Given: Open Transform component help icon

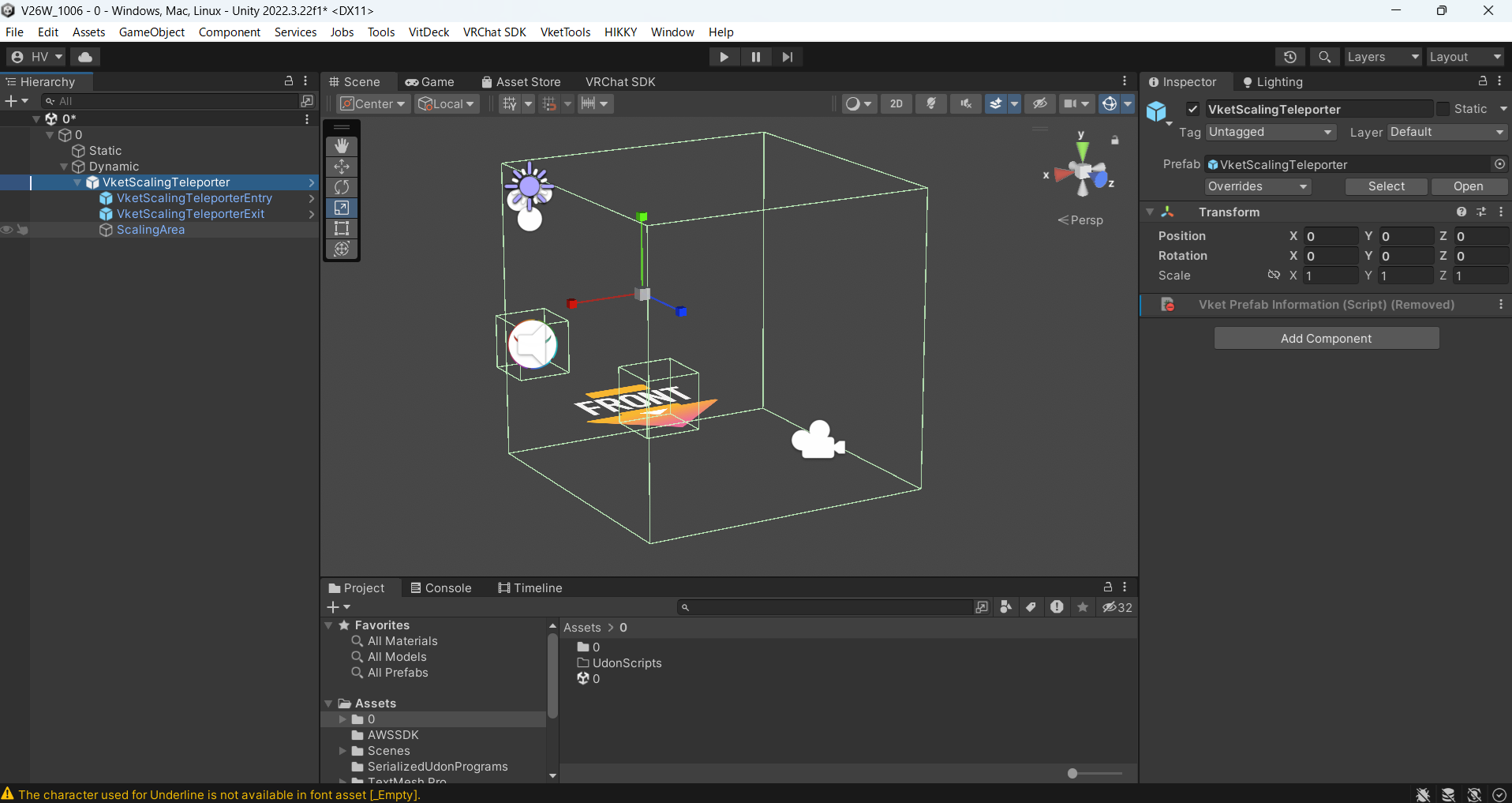Looking at the screenshot, I should point(1461,212).
